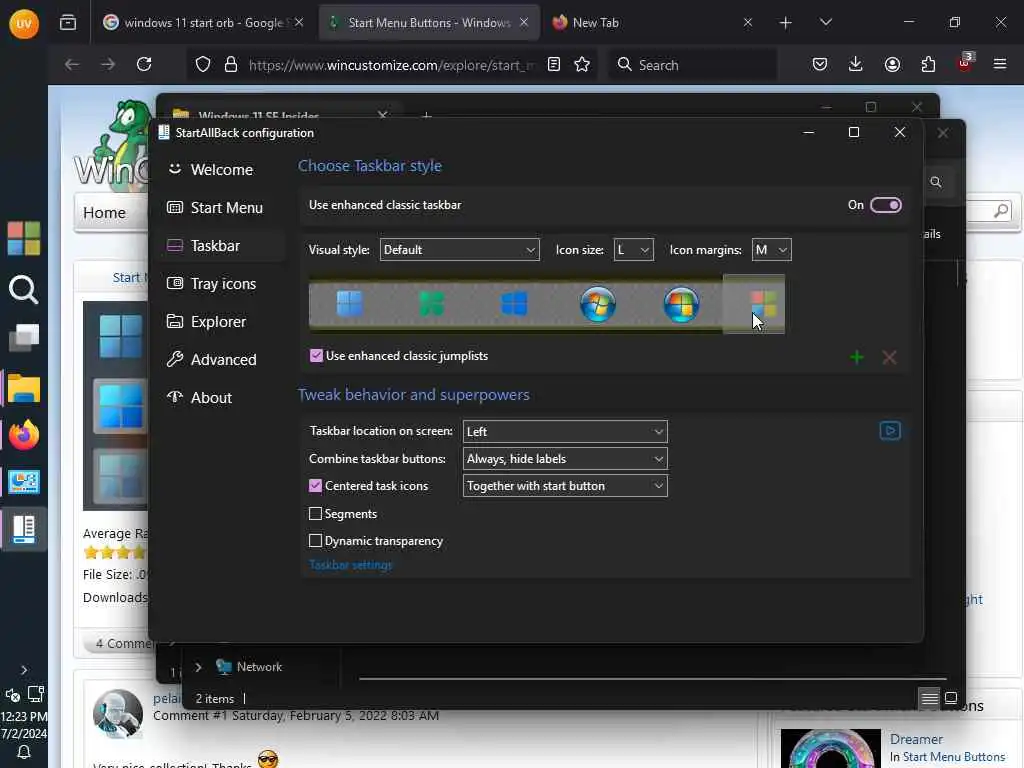Open Firefox account icon

[892, 65]
